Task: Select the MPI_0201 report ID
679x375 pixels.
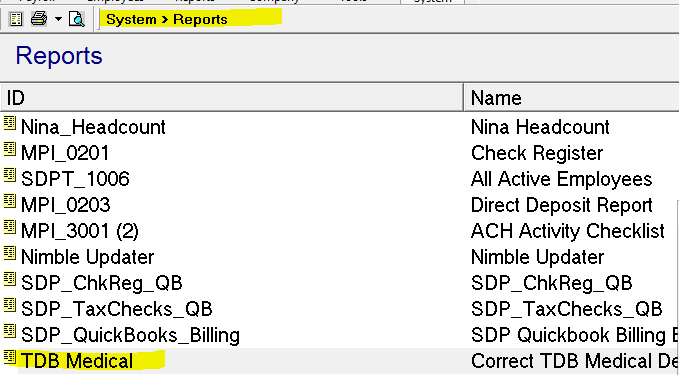Action: 65,153
